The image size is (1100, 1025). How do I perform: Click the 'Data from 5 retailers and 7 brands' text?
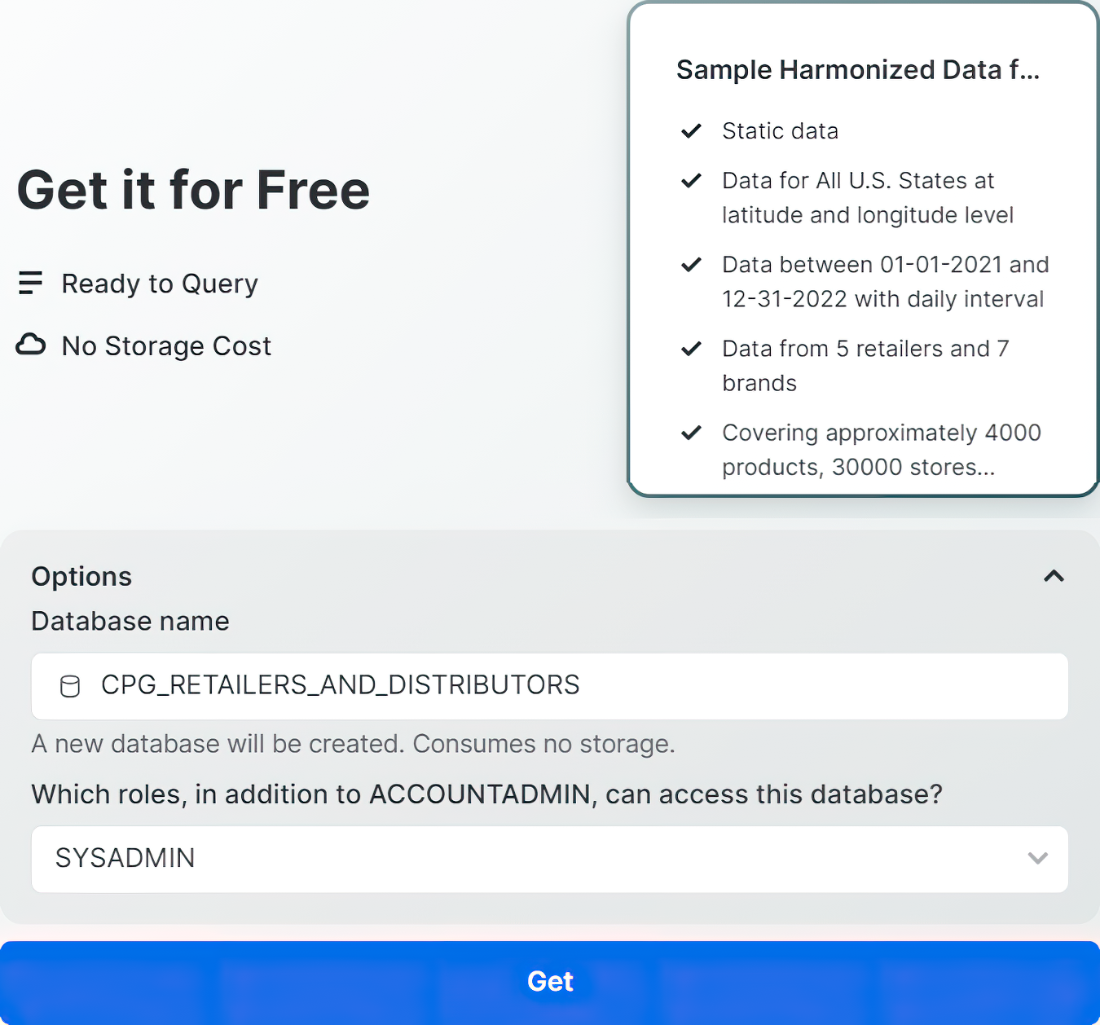coord(866,366)
